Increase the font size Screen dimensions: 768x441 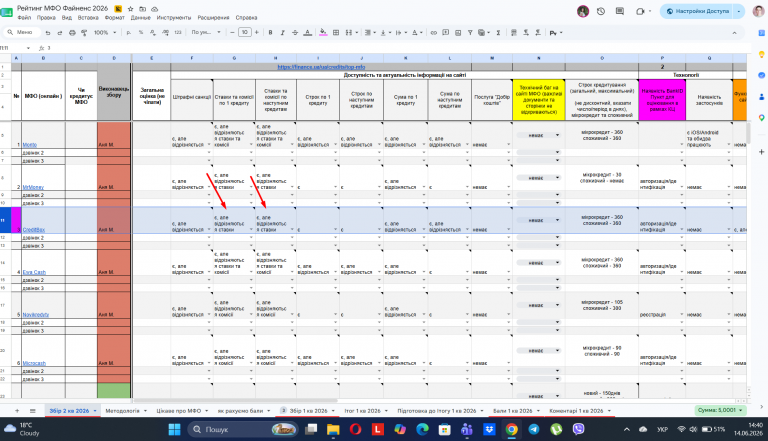tap(257, 32)
